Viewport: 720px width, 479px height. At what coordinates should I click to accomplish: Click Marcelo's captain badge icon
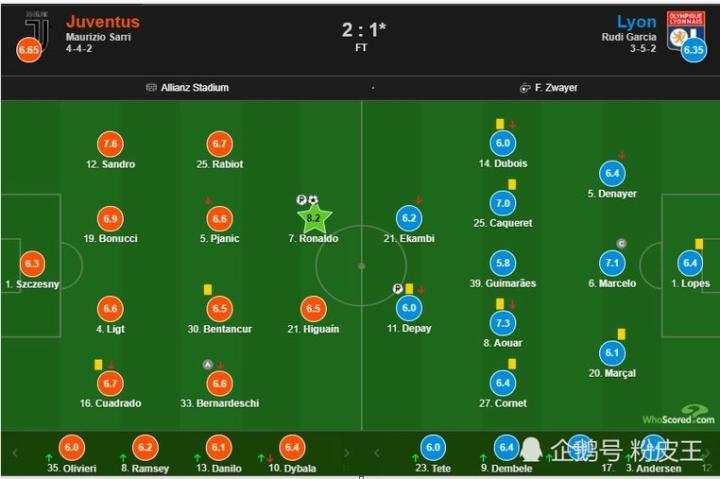click(x=621, y=244)
